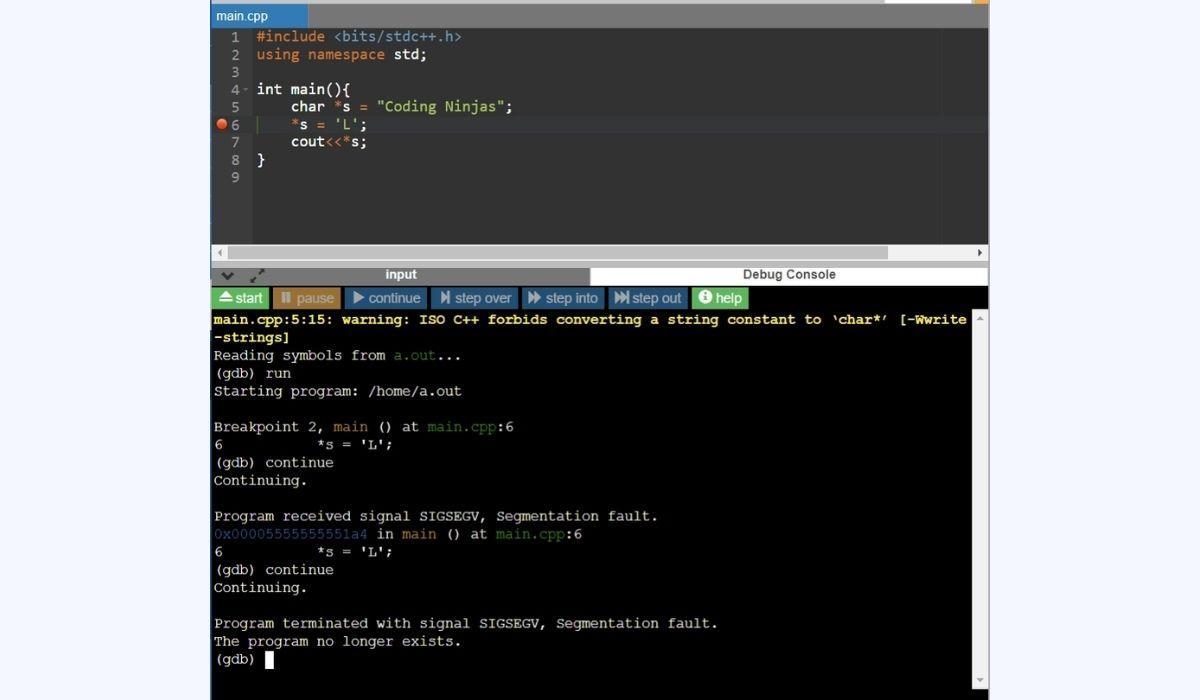The height and width of the screenshot is (700, 1200).
Task: Set a breakpoint on line 5
Action: pos(221,107)
